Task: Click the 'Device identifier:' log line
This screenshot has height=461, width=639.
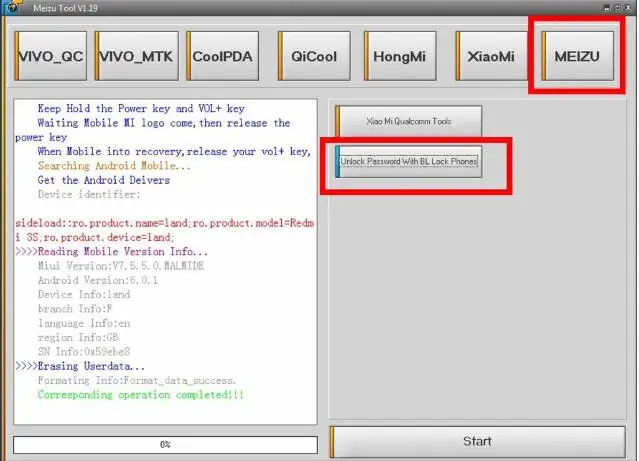Action: click(x=89, y=194)
